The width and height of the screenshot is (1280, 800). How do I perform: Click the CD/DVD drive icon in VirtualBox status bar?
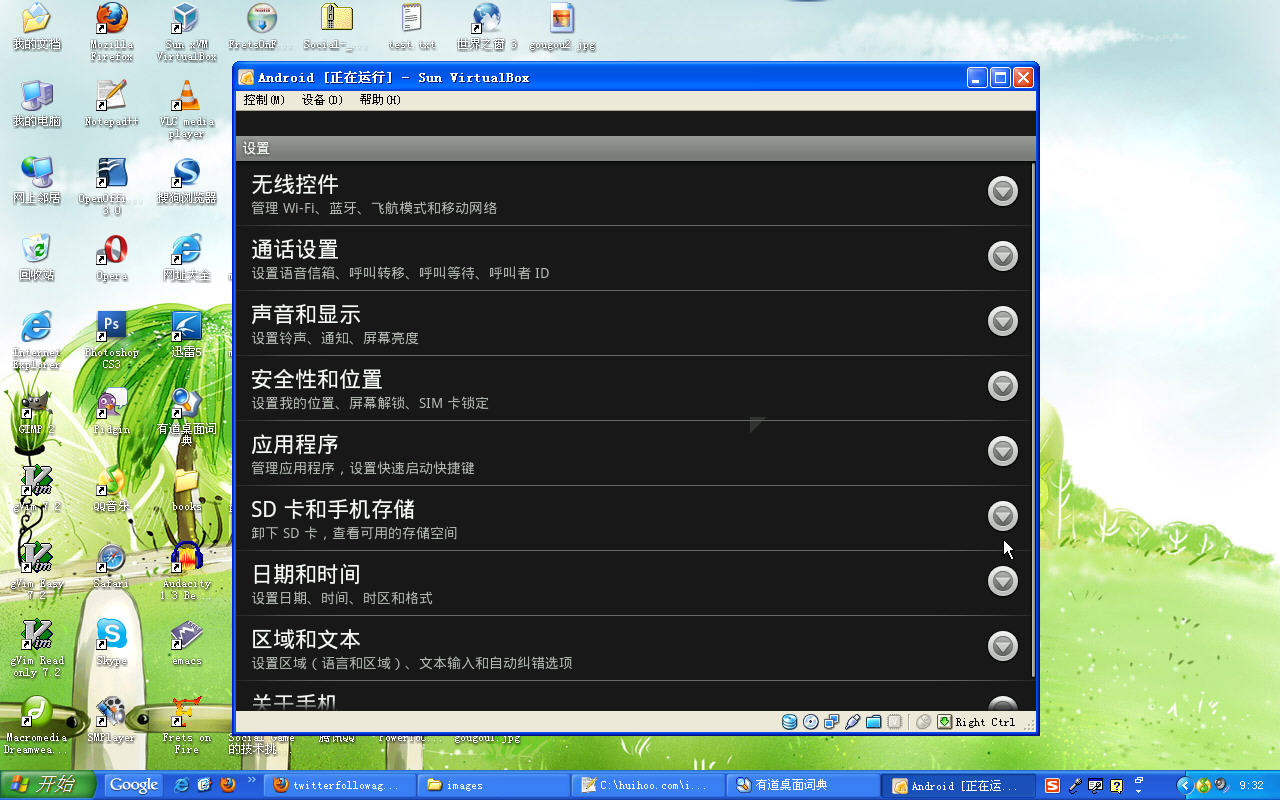click(811, 722)
